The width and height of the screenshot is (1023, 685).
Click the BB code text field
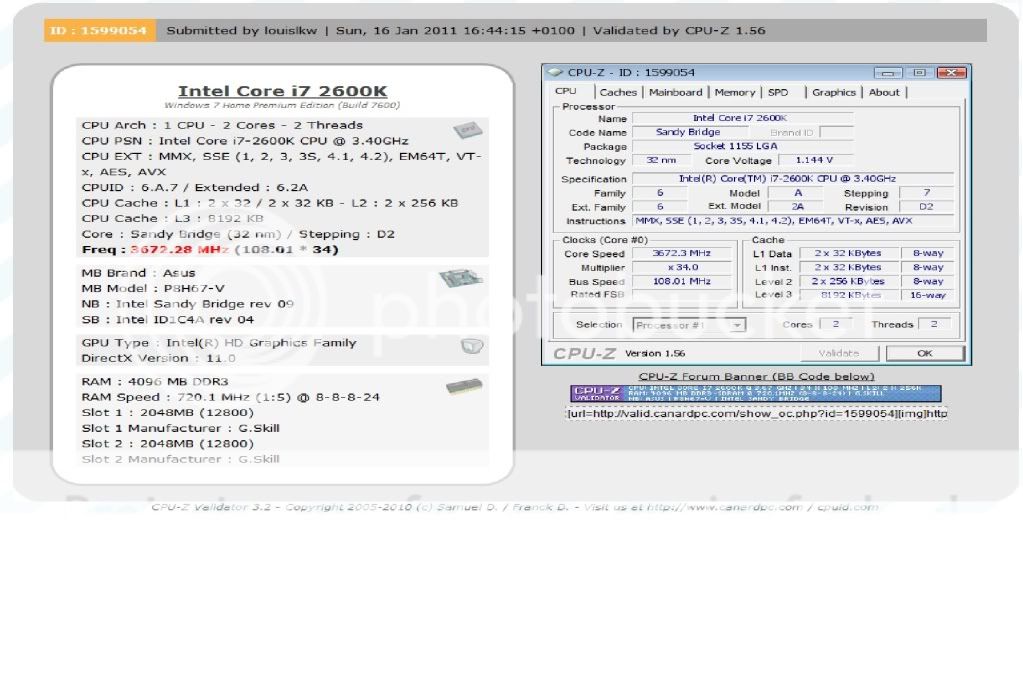point(758,413)
